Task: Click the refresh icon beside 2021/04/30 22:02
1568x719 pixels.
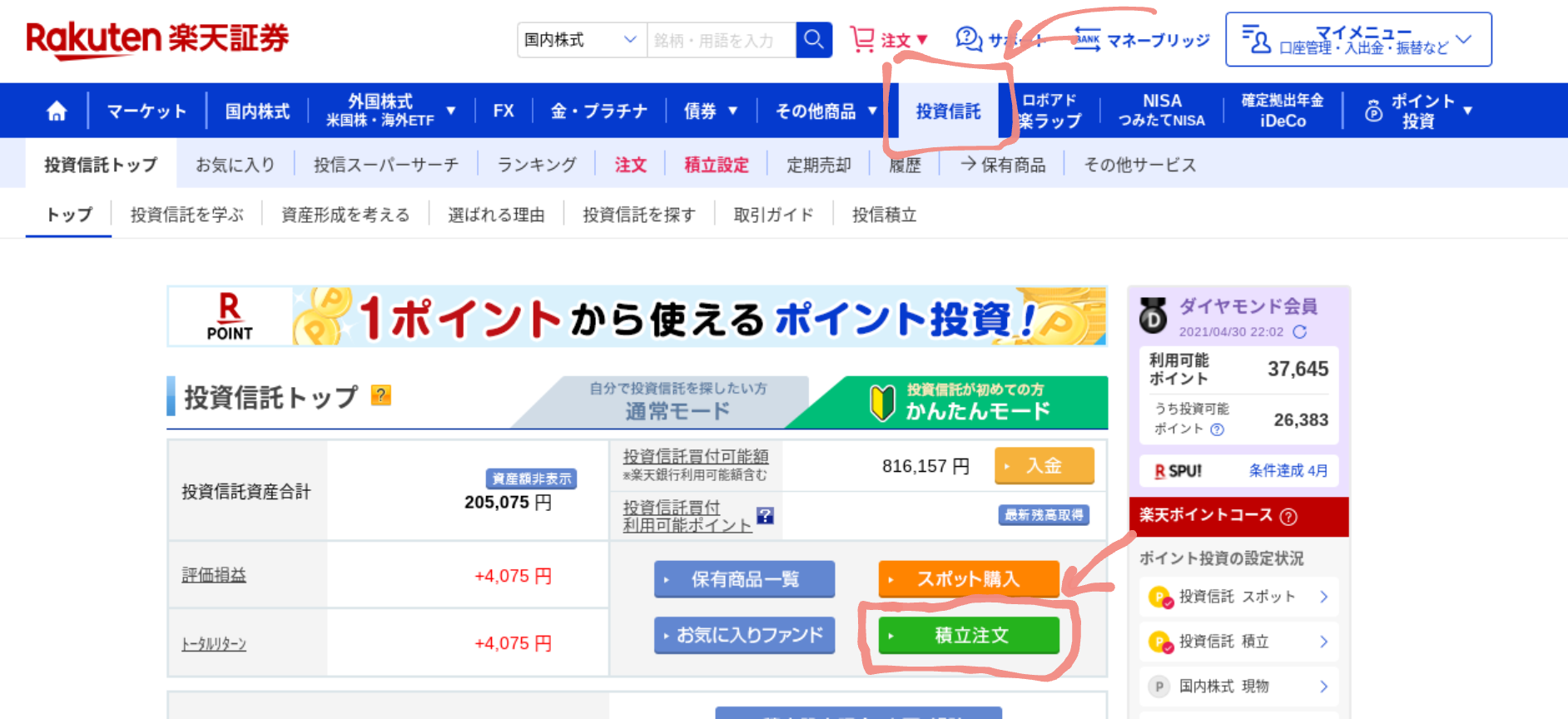Action: pos(1299,331)
